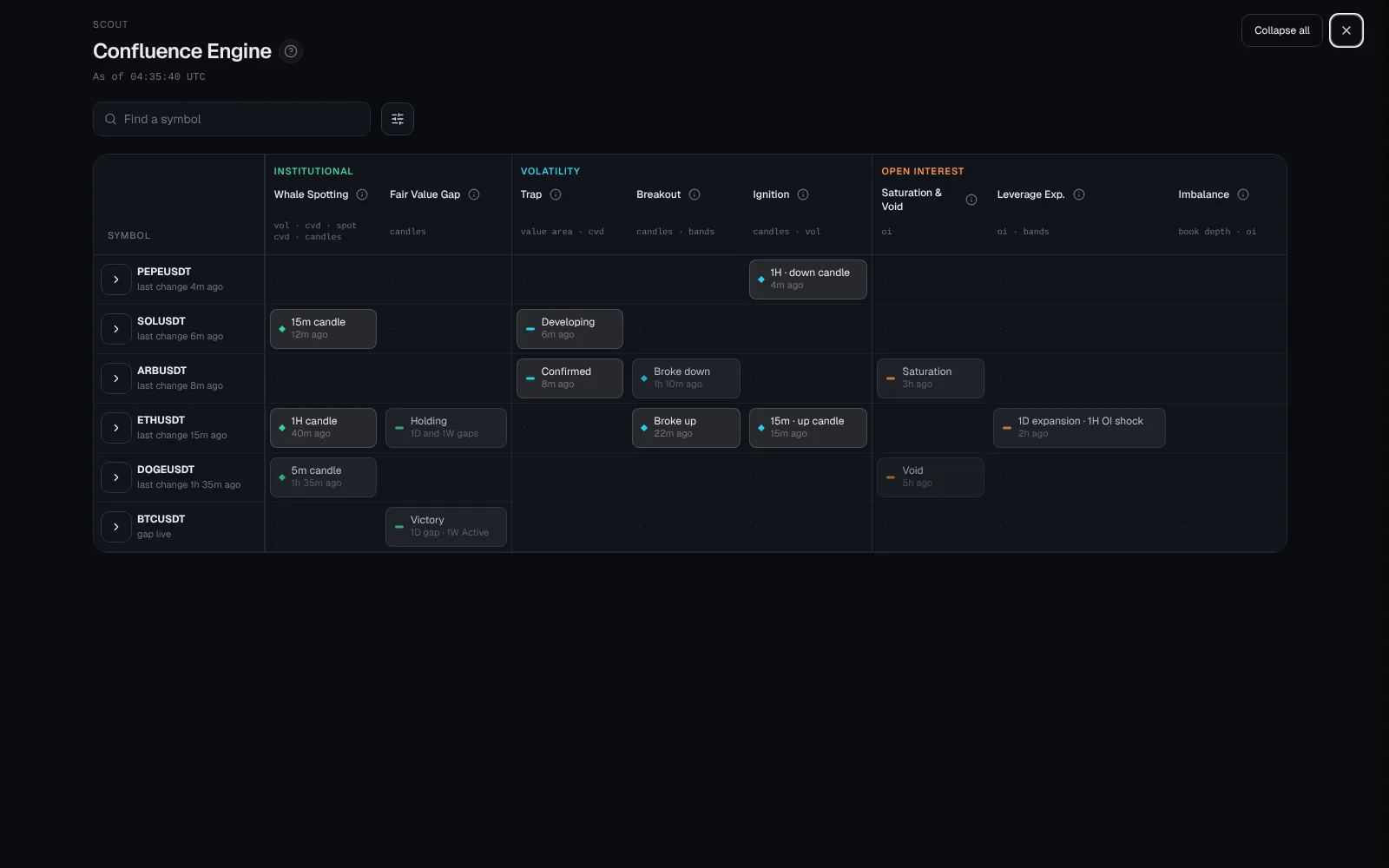Screen dimensions: 1389x868
Task: Close the Confluence Engine panel
Action: 1346,30
